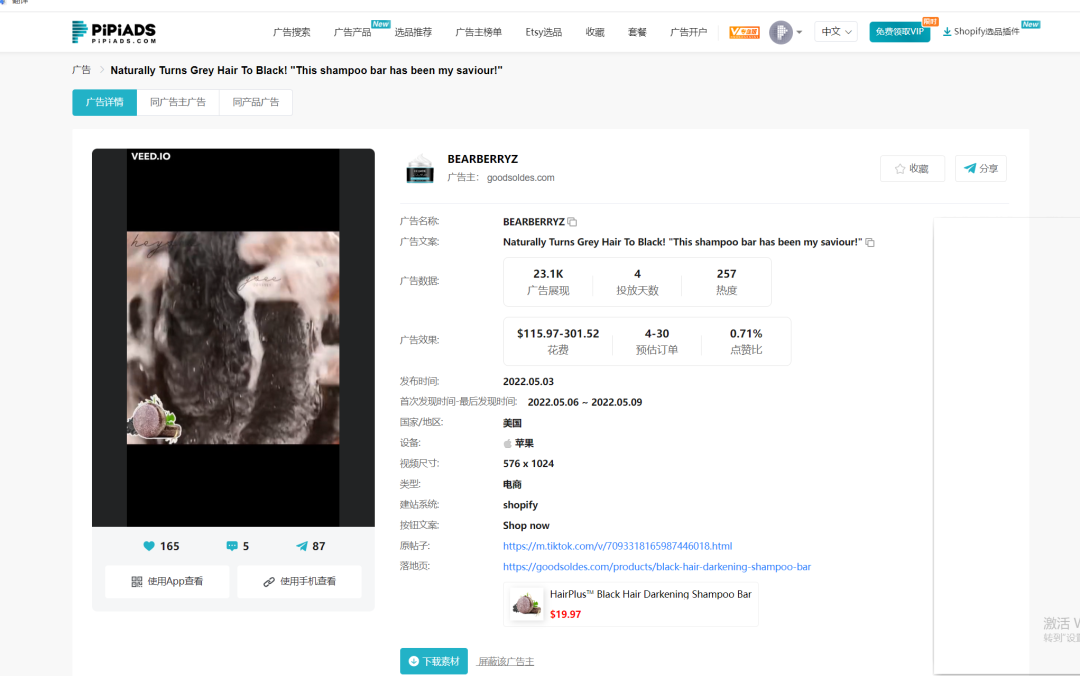Click the 屏蔽该广告主 link
The height and width of the screenshot is (676, 1080).
(506, 662)
